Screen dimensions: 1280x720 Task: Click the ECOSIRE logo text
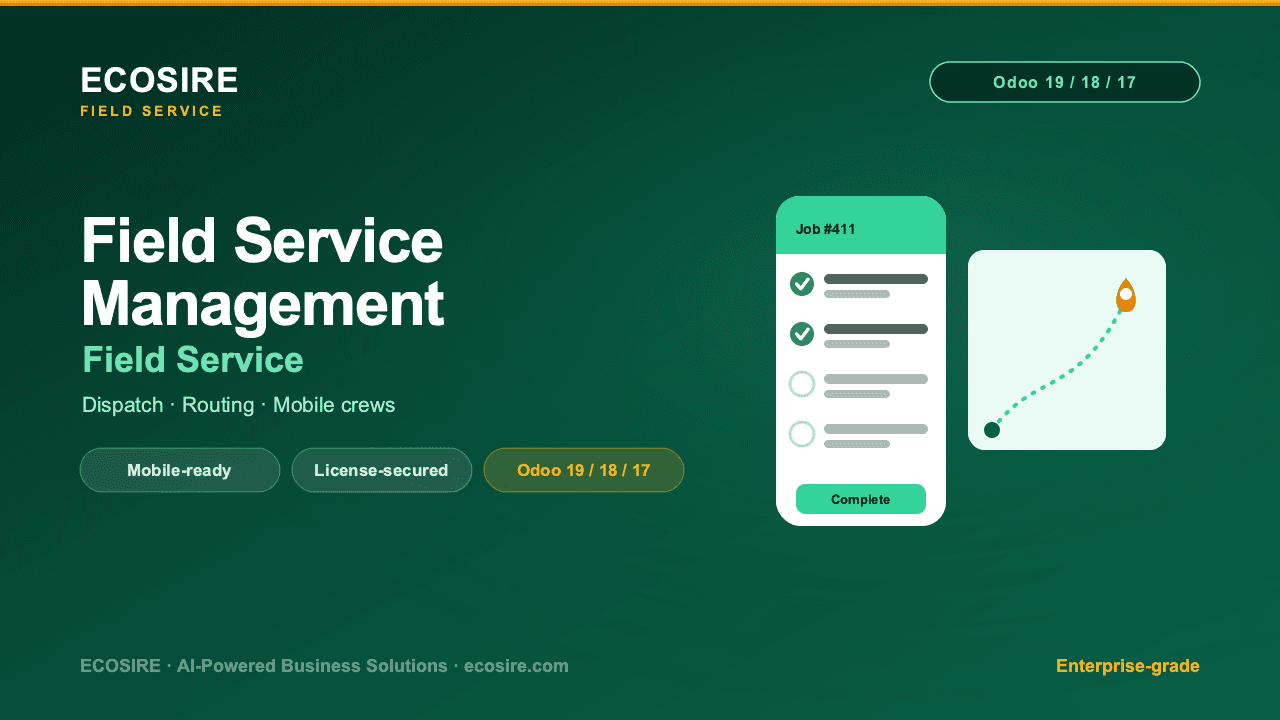point(159,80)
